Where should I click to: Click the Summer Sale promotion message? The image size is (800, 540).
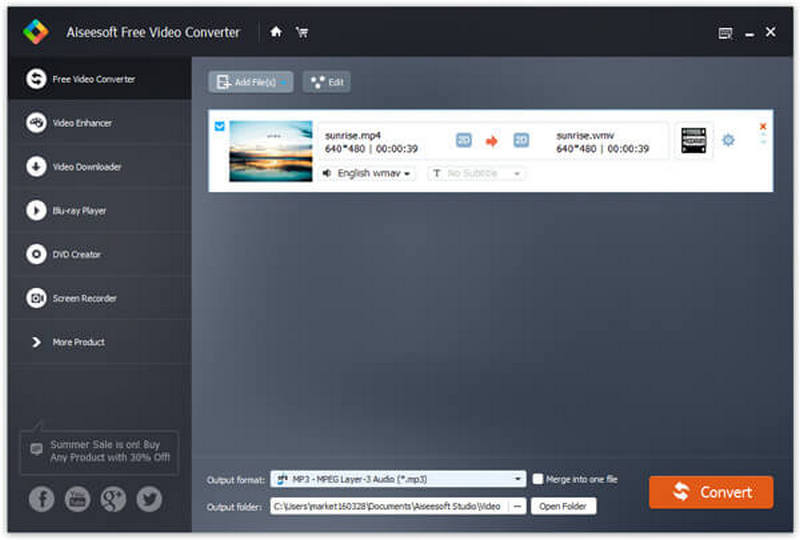[99, 452]
